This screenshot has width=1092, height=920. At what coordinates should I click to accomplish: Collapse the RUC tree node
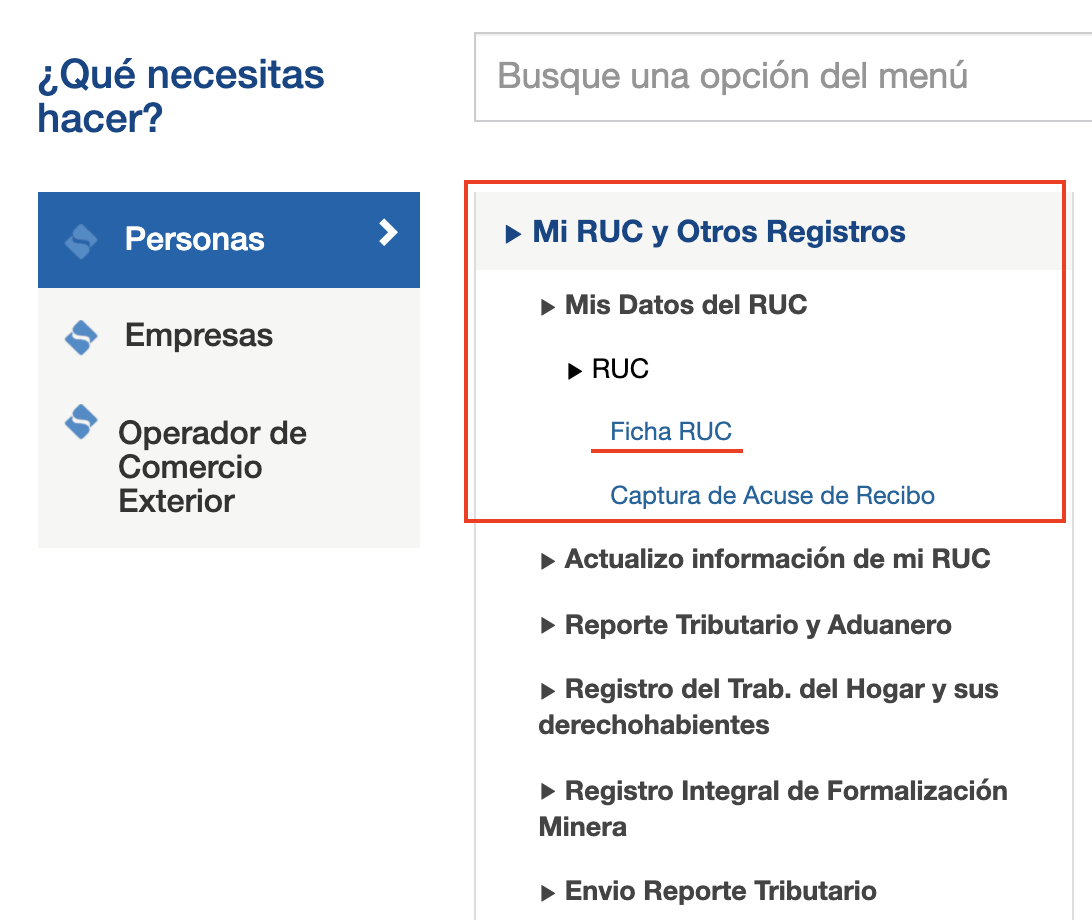(608, 369)
